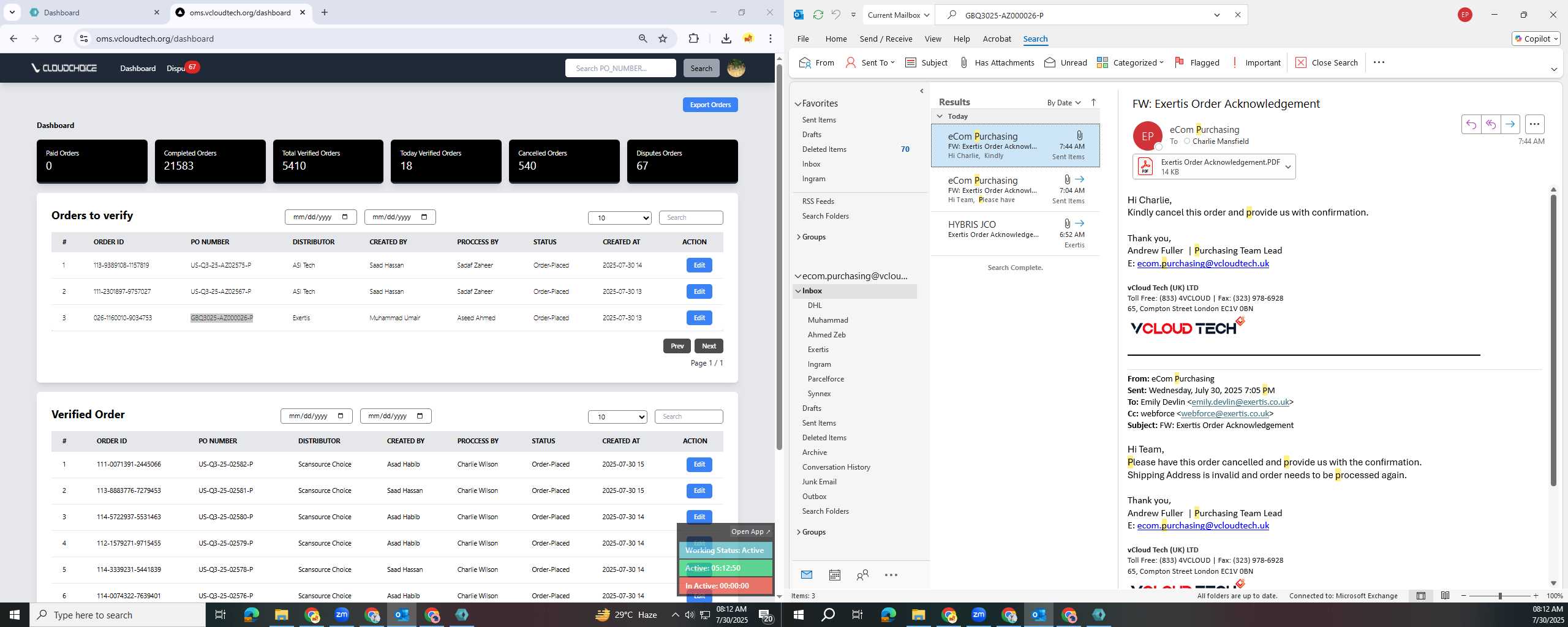This screenshot has height=627, width=1568.
Task: Open the user avatar in CloudChoice header
Action: 736,68
